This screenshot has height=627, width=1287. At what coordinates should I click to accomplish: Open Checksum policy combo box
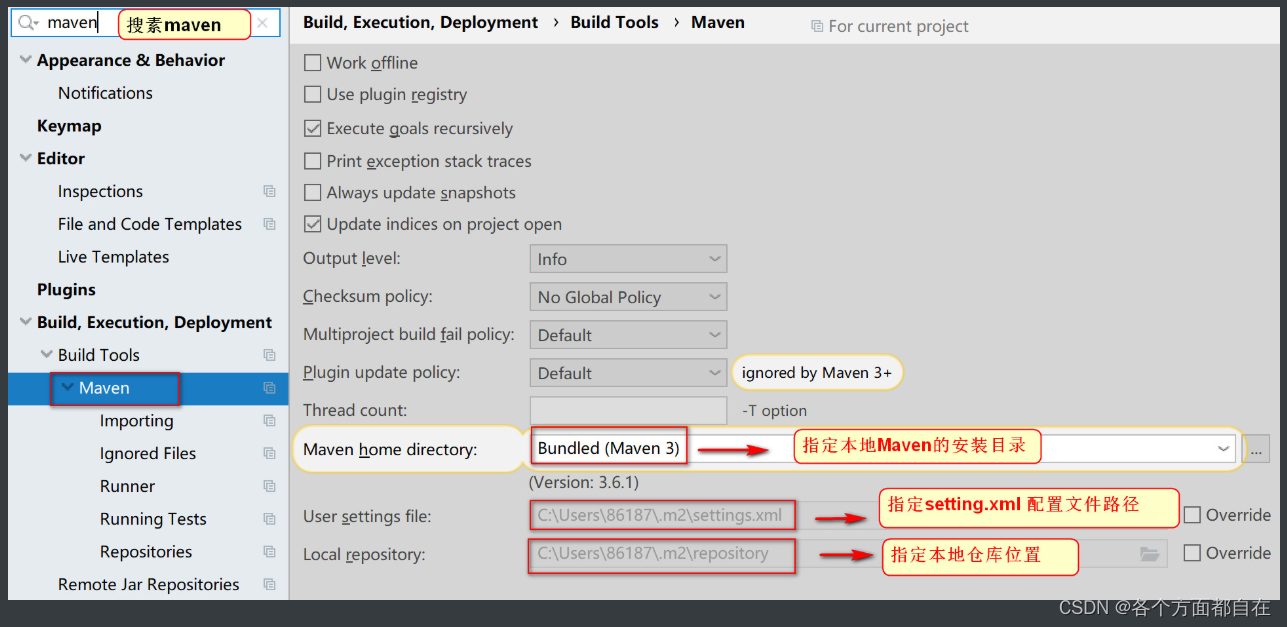click(628, 297)
